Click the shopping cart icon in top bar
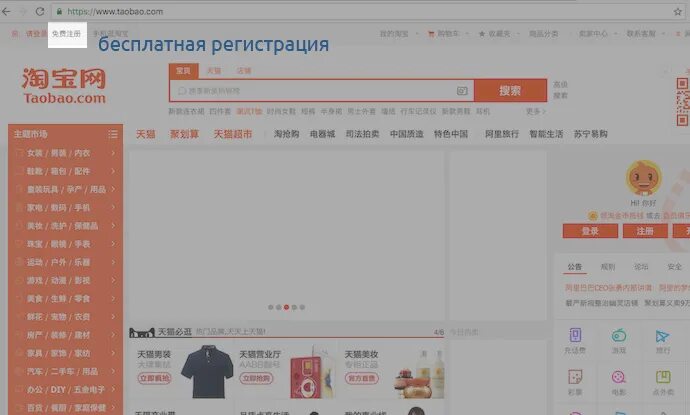690x415 pixels. (431, 34)
